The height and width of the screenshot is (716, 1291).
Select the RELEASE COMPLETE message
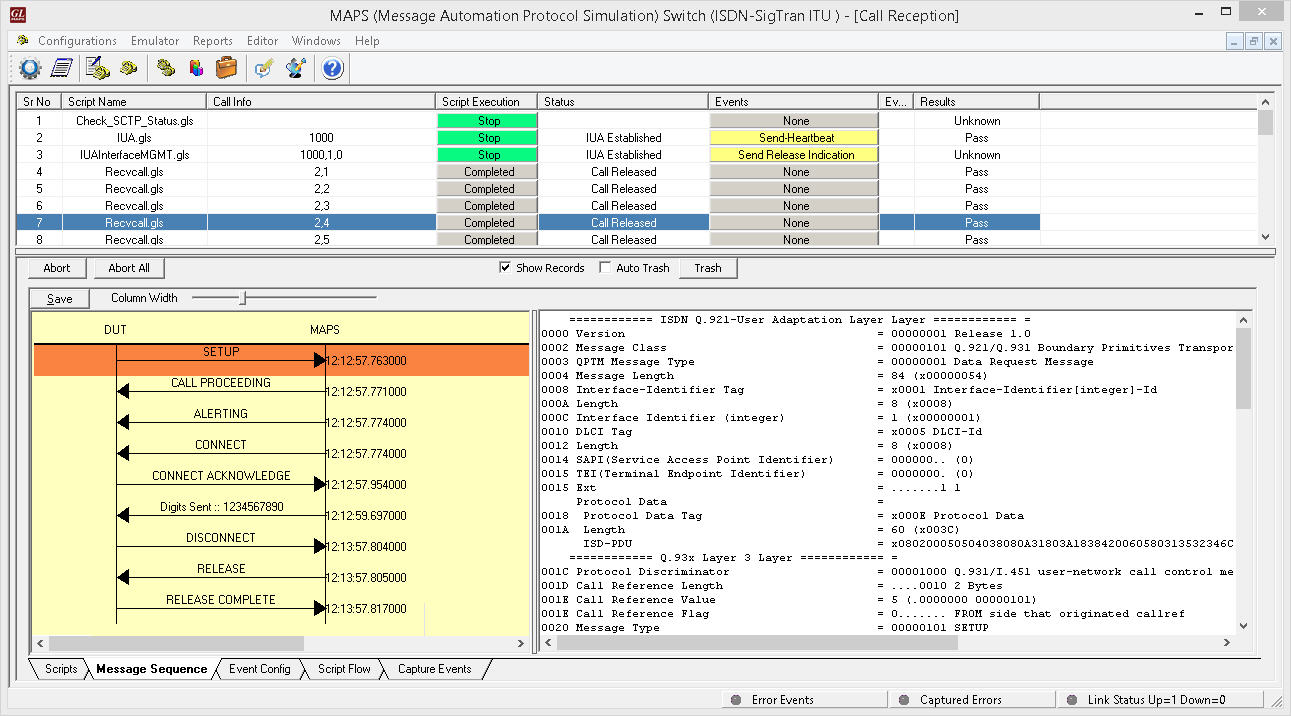pos(221,600)
